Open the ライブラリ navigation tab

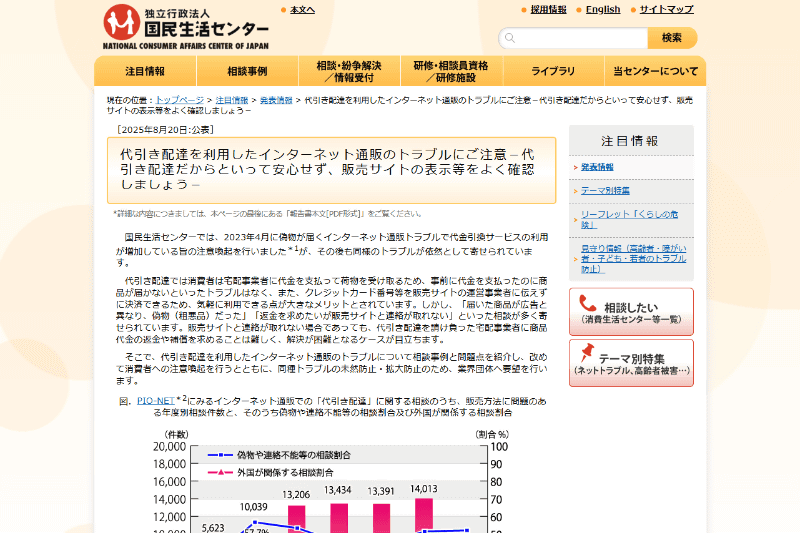[554, 71]
